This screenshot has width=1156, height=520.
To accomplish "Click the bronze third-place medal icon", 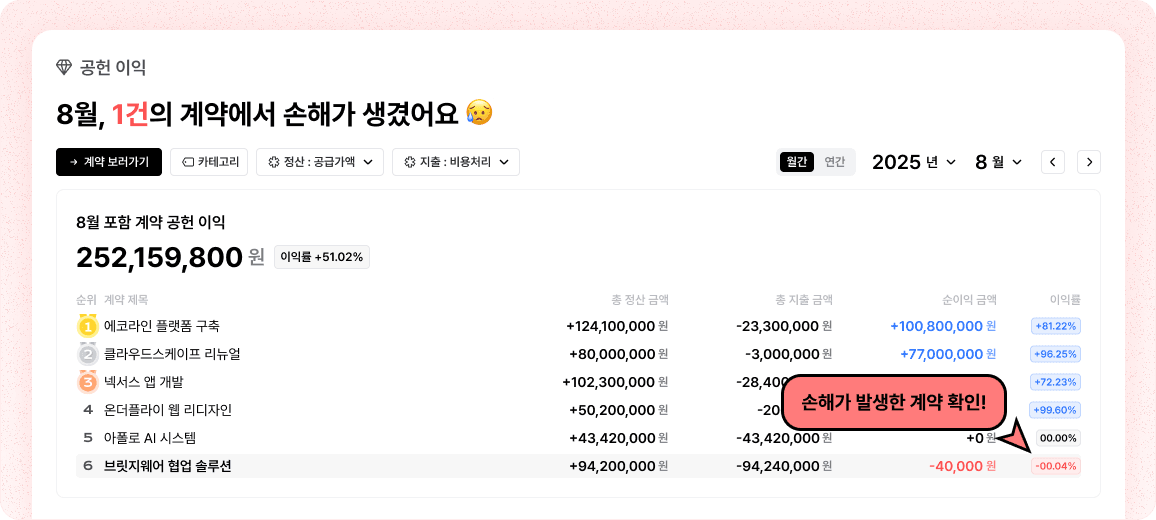I will [x=88, y=382].
